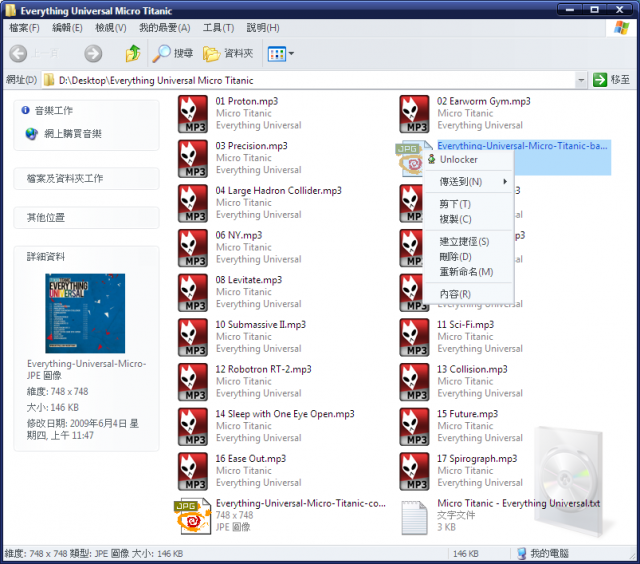Select the 02 Earworm Gym.mp3 icon
Viewport: 640px width, 564px height.
pos(414,114)
